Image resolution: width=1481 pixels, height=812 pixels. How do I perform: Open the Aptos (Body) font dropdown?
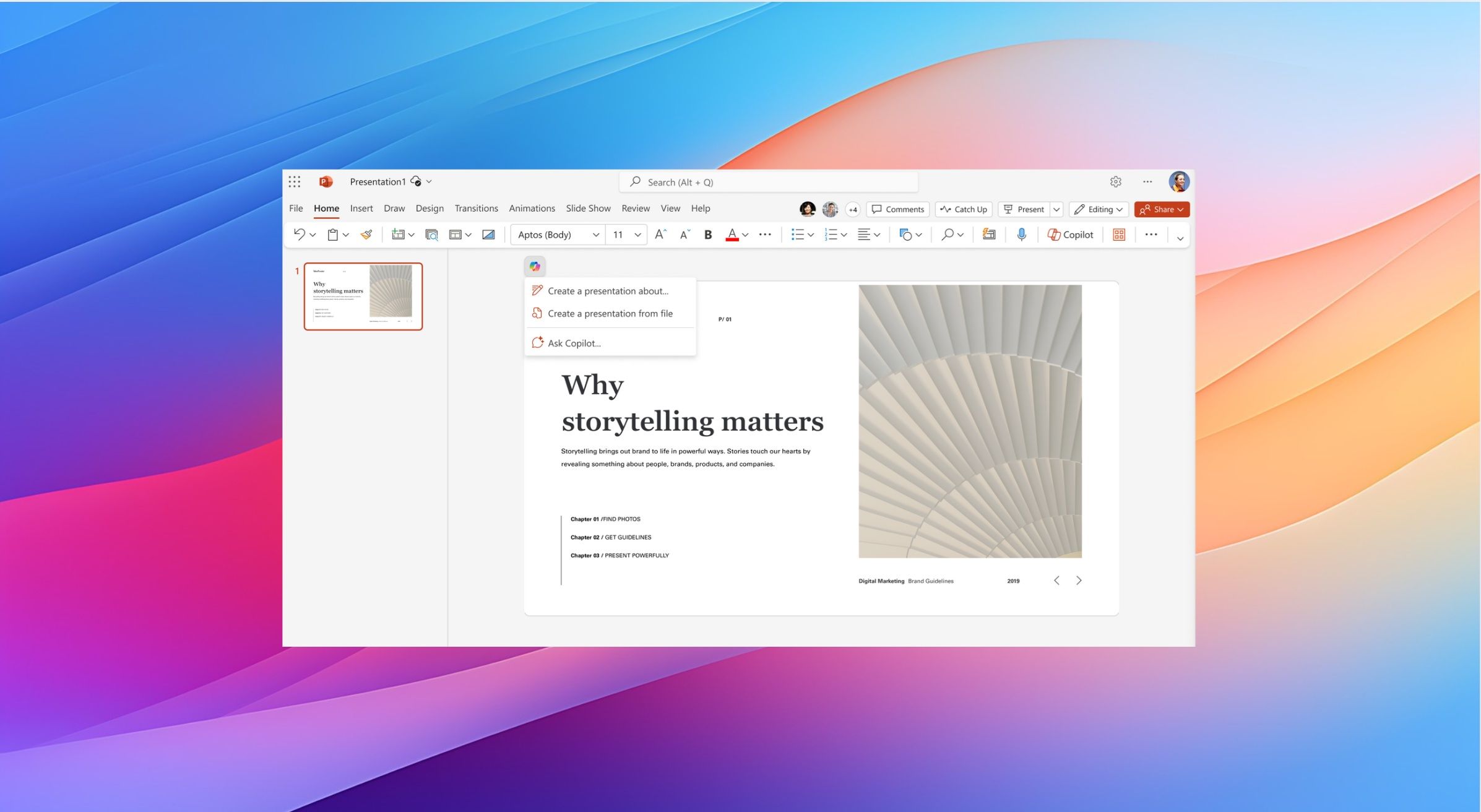click(556, 234)
